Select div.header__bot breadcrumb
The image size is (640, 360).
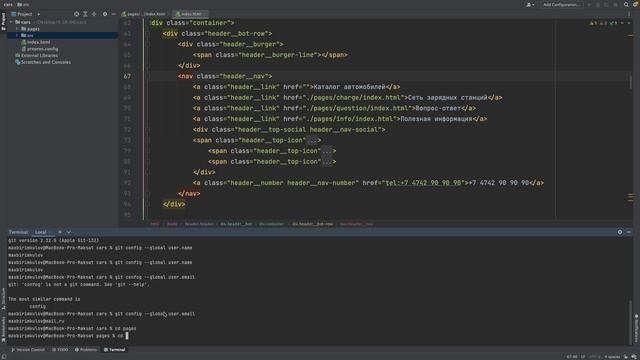[x=236, y=224]
